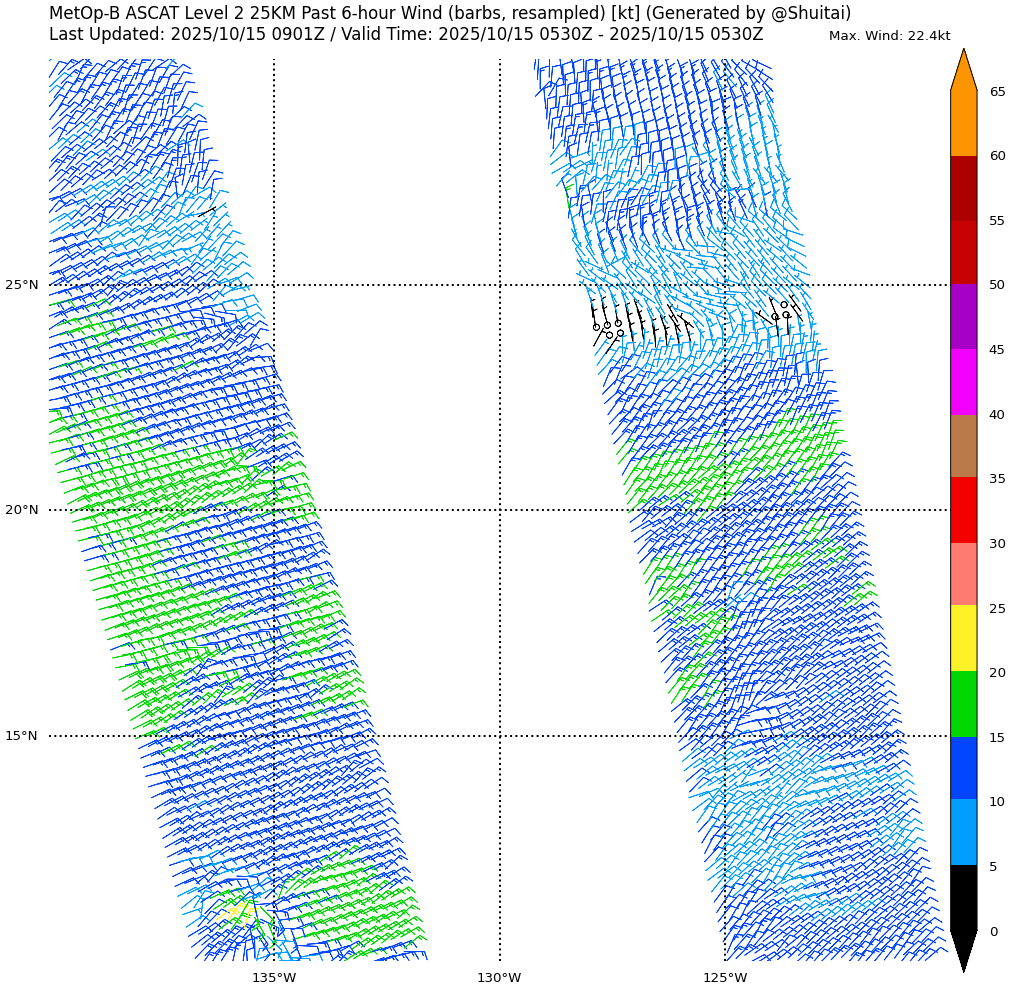Select the purple 45-50 kt colorbar segment

[x=963, y=317]
